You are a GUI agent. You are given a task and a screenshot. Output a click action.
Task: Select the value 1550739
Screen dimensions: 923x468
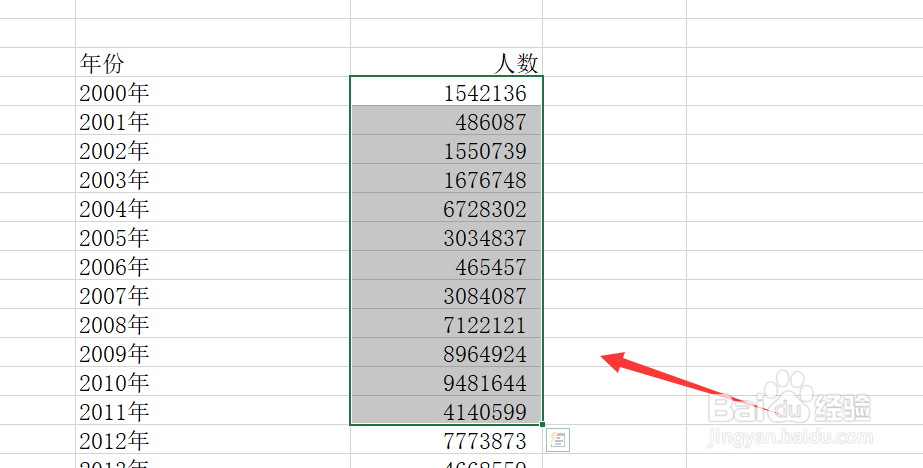[446, 150]
